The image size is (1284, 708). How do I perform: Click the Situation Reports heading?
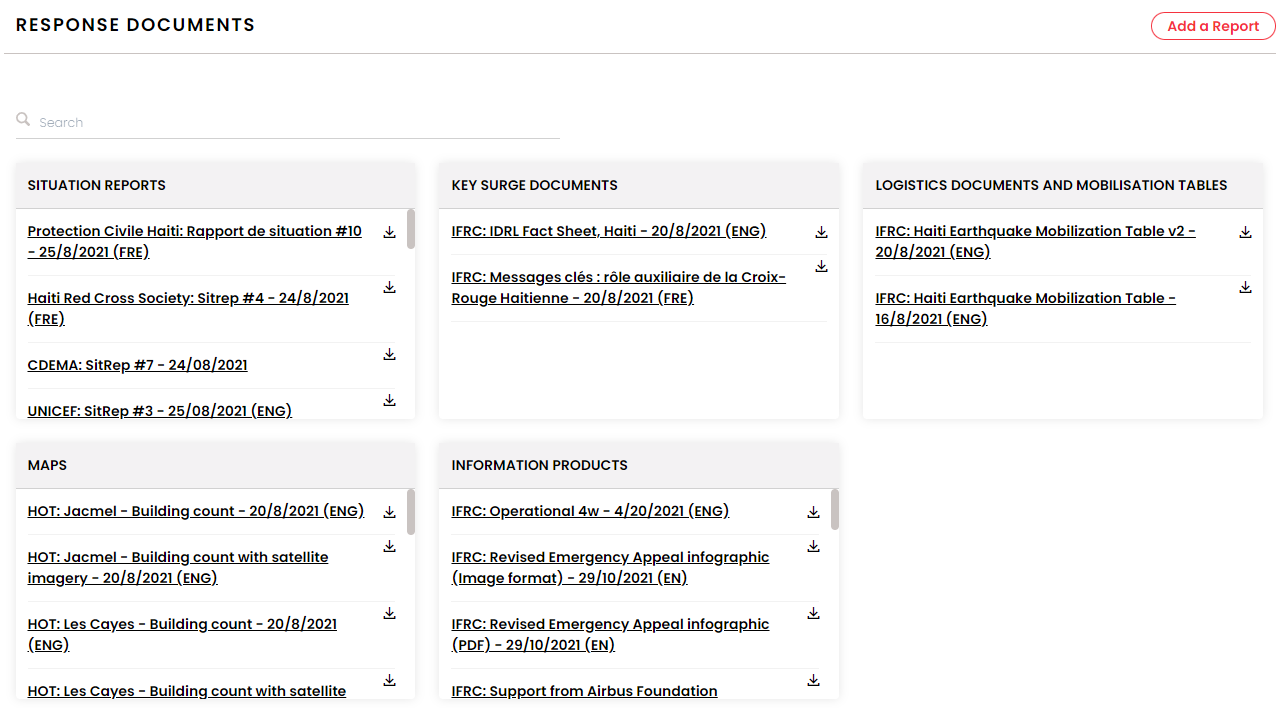tap(97, 185)
